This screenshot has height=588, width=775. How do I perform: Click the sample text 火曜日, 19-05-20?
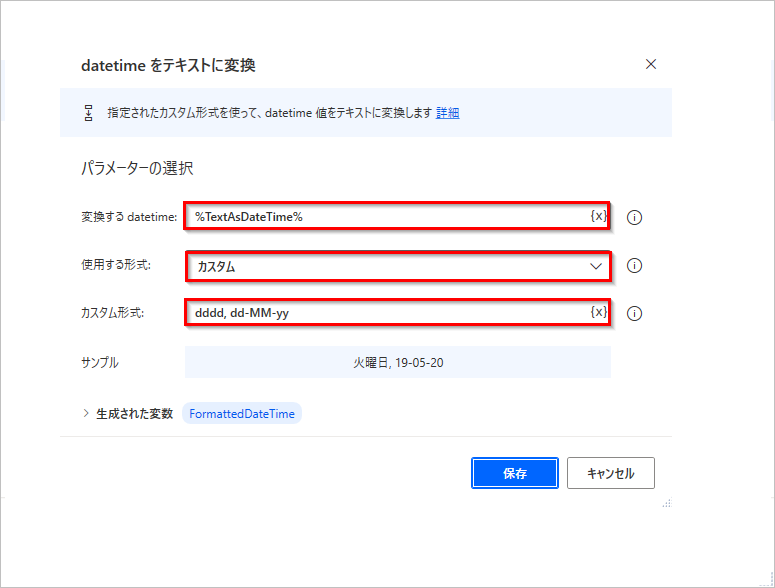(x=398, y=363)
